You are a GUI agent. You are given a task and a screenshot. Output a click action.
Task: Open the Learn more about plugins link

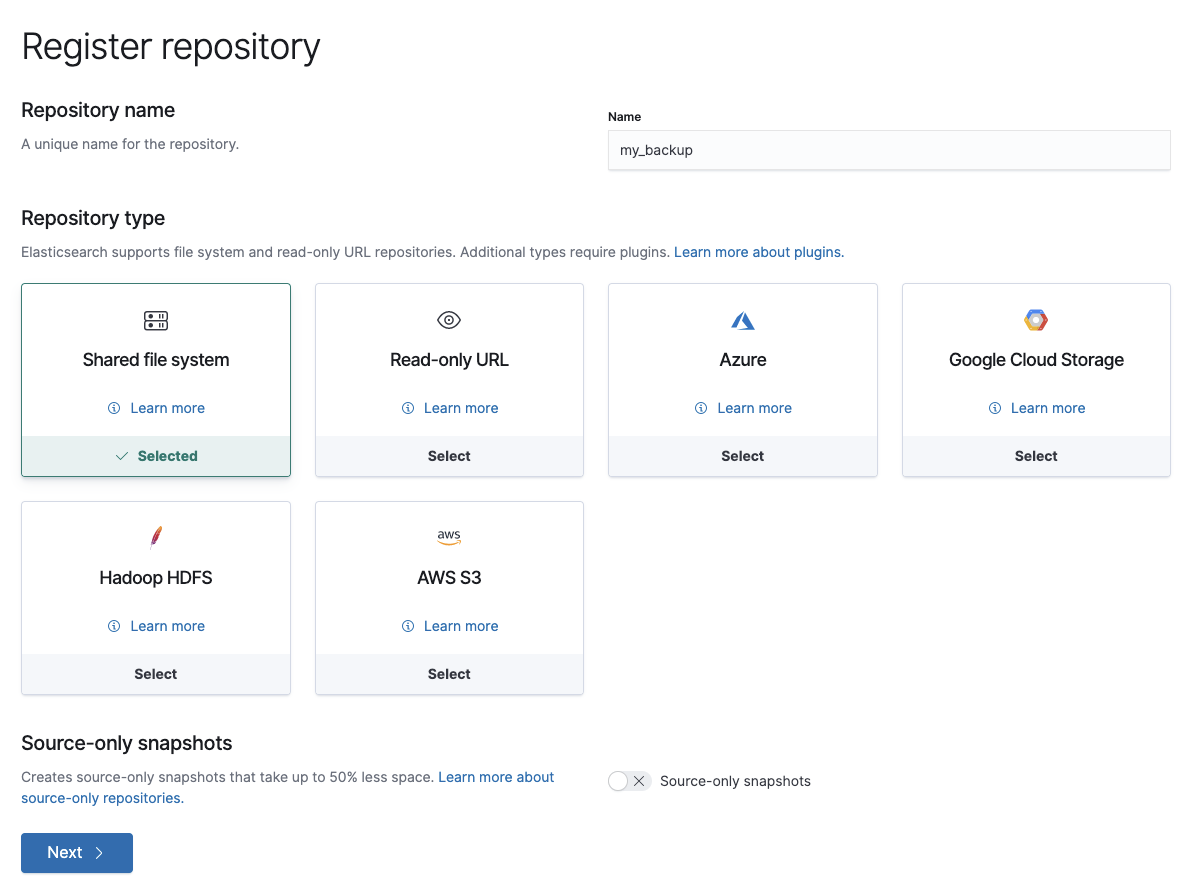758,252
